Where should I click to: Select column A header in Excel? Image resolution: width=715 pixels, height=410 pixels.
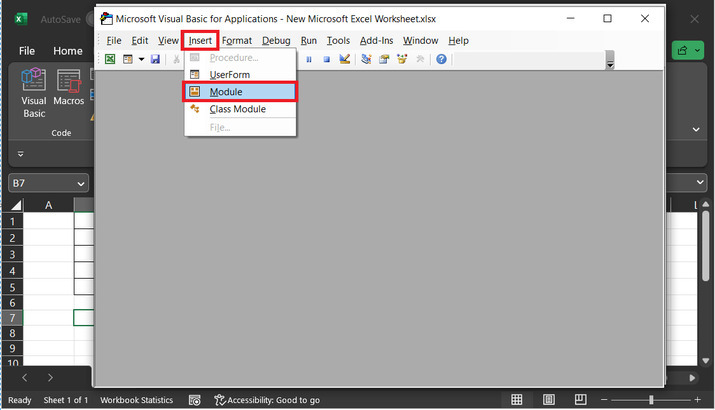tap(48, 205)
